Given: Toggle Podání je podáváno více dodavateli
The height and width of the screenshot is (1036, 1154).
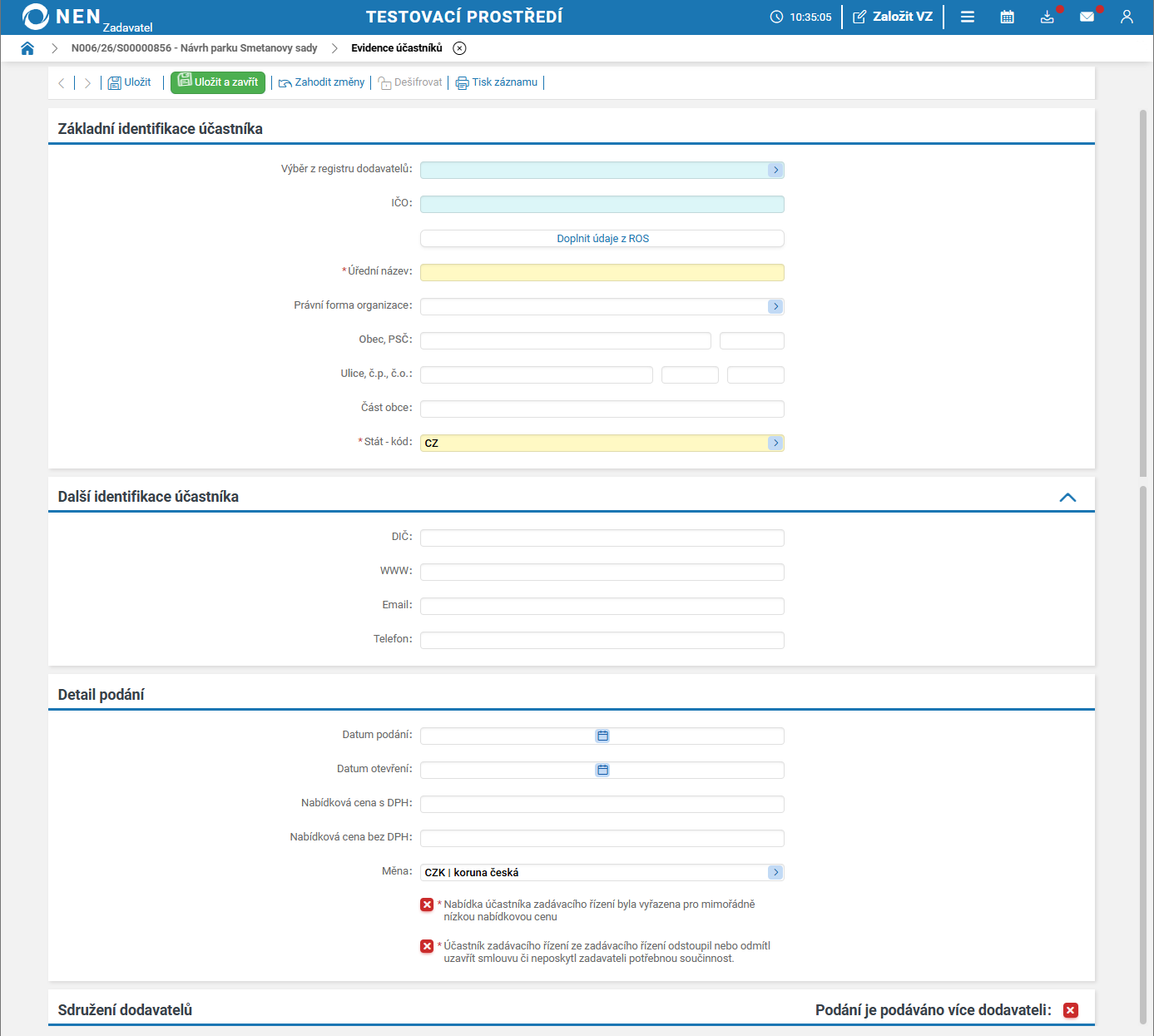Looking at the screenshot, I should pos(1071,1010).
